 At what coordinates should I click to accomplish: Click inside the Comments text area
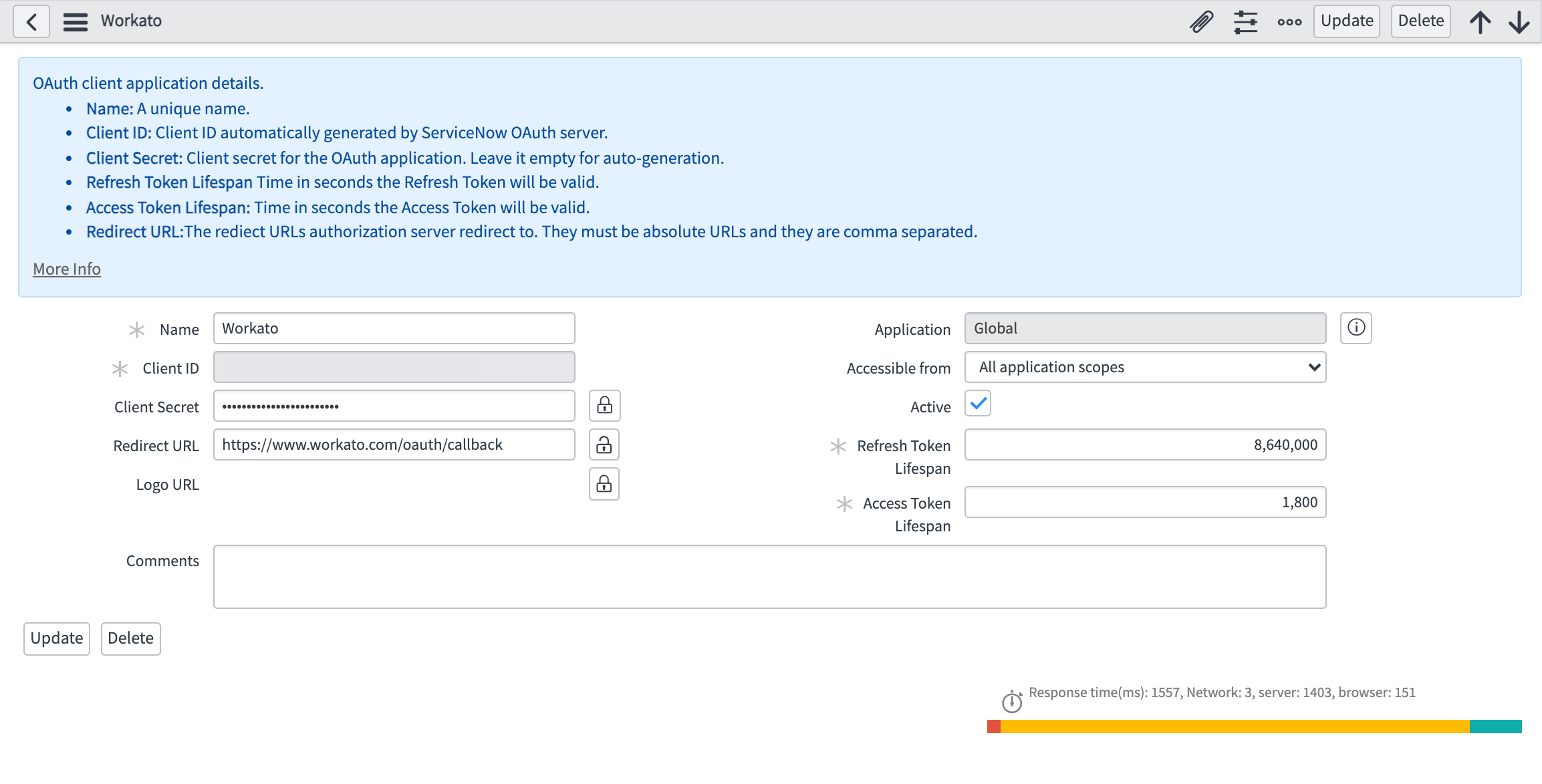point(769,576)
